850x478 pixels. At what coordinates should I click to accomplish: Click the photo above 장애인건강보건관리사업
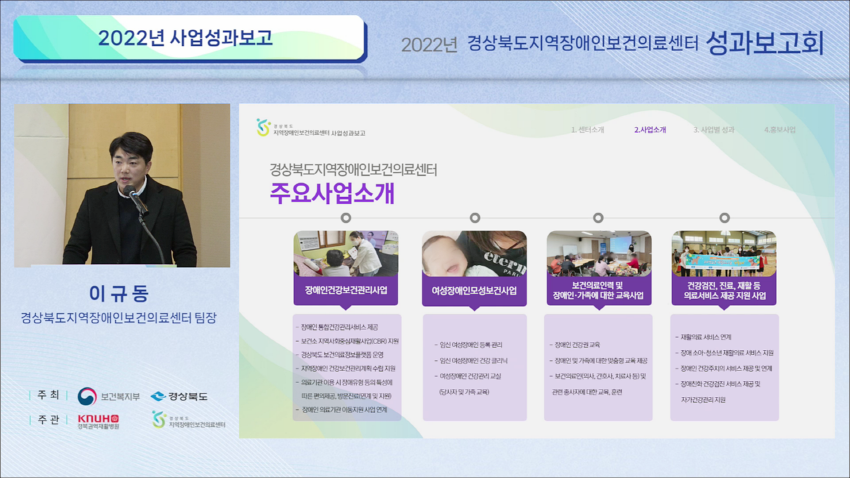[x=346, y=254]
